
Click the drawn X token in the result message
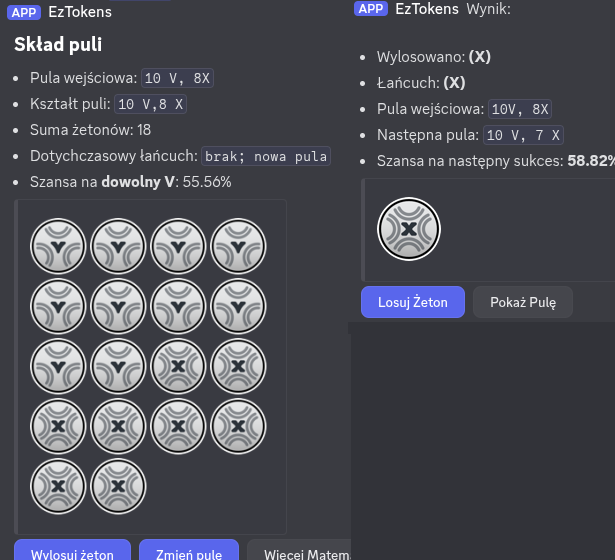pos(408,229)
